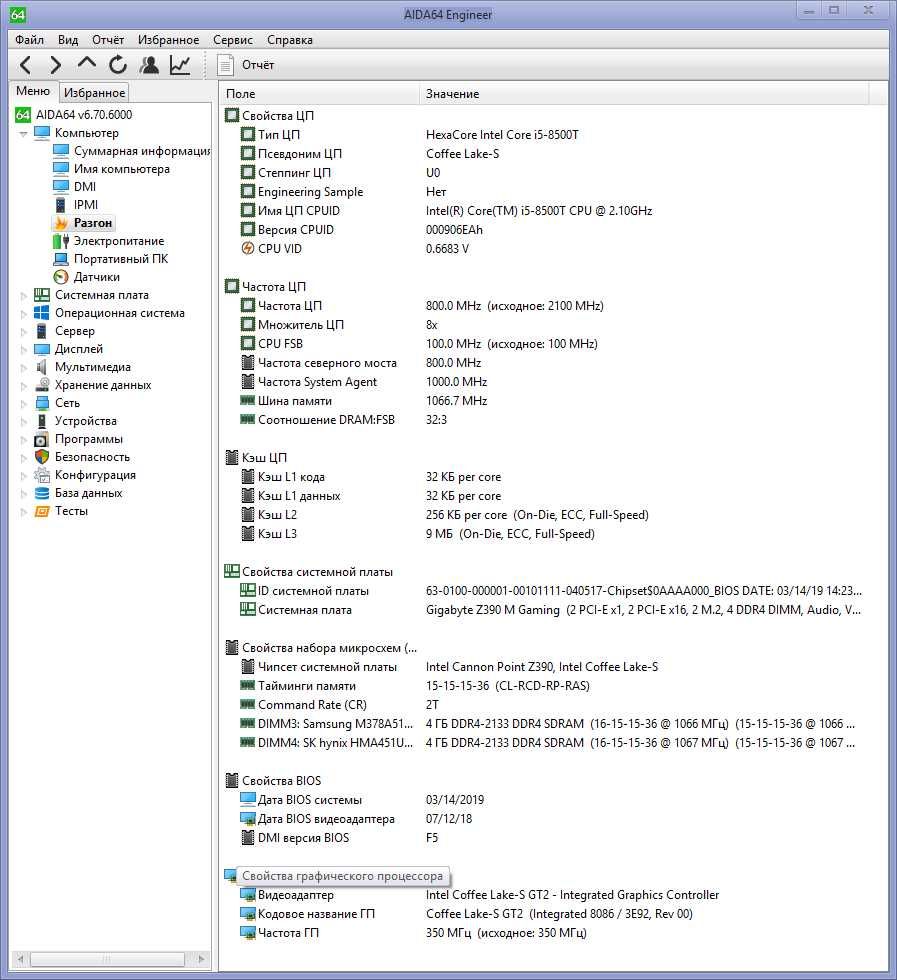
Task: Click the DMI icon in the tree
Action: click(x=61, y=187)
